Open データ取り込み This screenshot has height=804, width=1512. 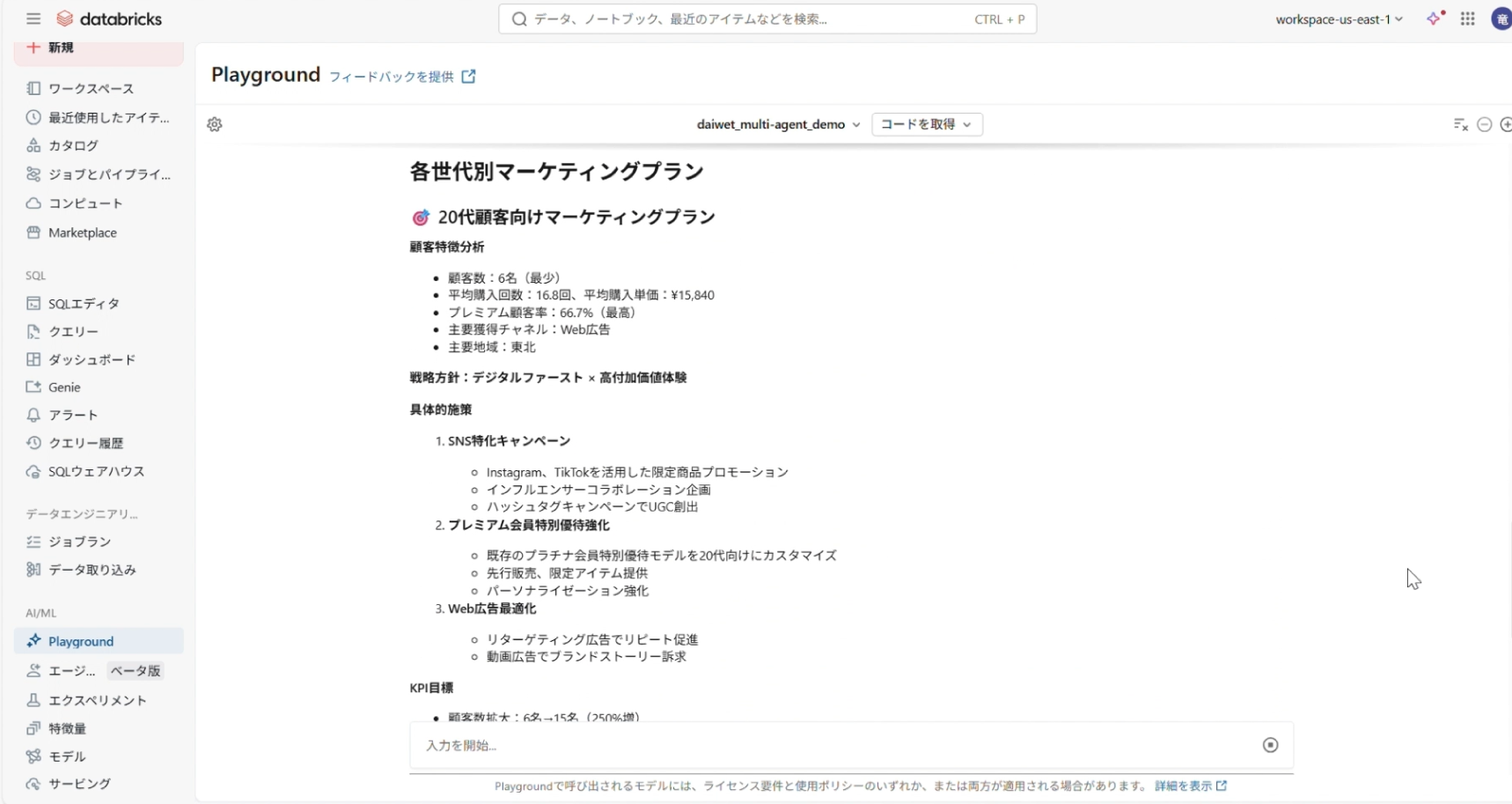92,570
